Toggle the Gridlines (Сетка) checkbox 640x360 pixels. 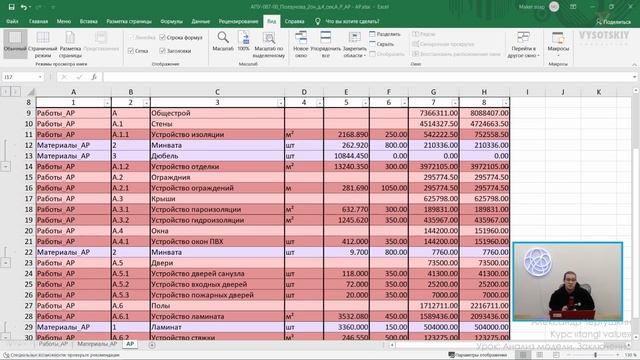(x=131, y=51)
